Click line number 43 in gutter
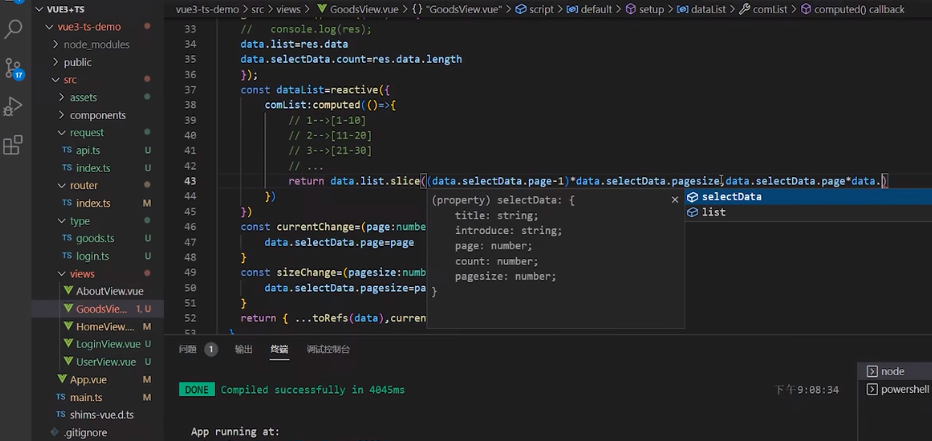The height and width of the screenshot is (441, 932). (x=190, y=181)
